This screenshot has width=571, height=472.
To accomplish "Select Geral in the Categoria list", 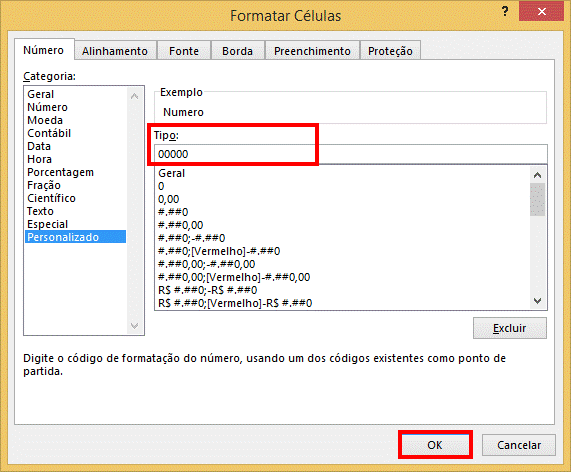I will 76,94.
